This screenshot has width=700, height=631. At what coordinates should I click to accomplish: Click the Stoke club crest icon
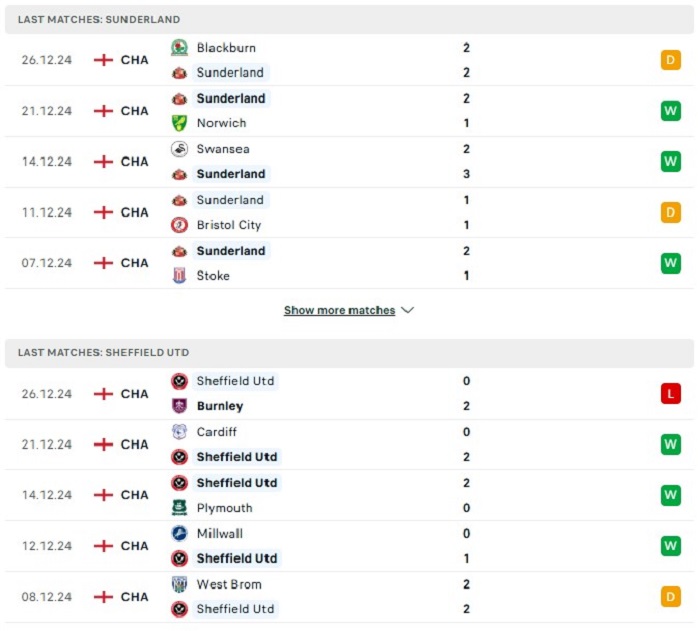coord(179,276)
